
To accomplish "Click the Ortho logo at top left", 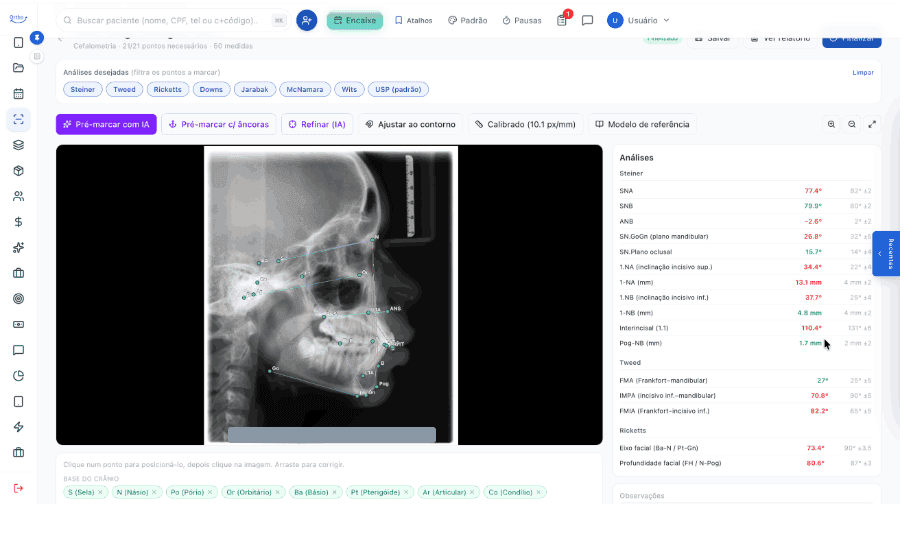I will pos(18,19).
